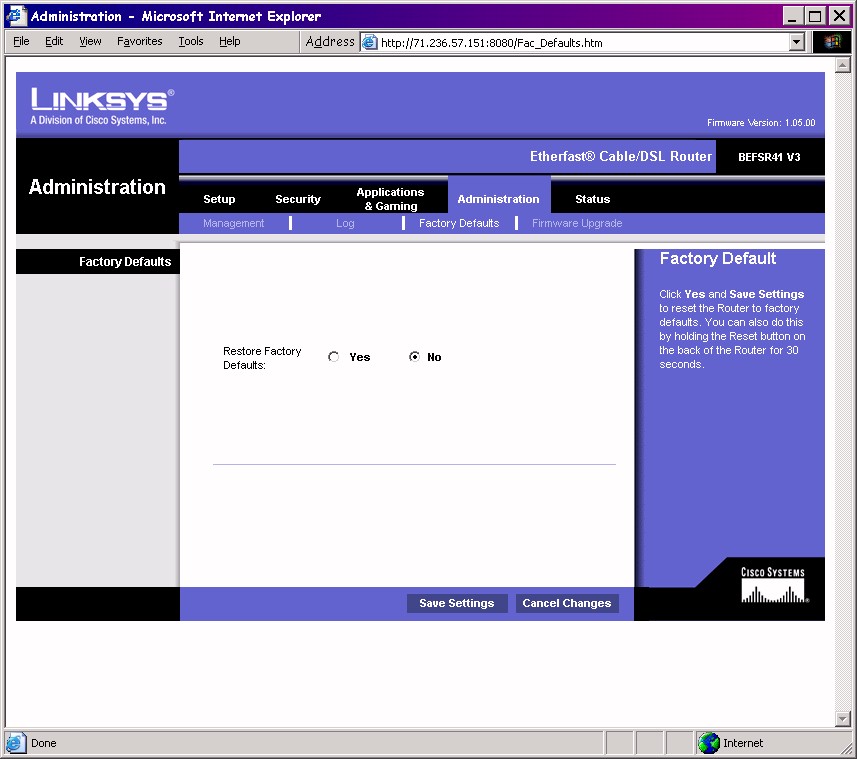Open the Management sub-tab

click(x=233, y=223)
